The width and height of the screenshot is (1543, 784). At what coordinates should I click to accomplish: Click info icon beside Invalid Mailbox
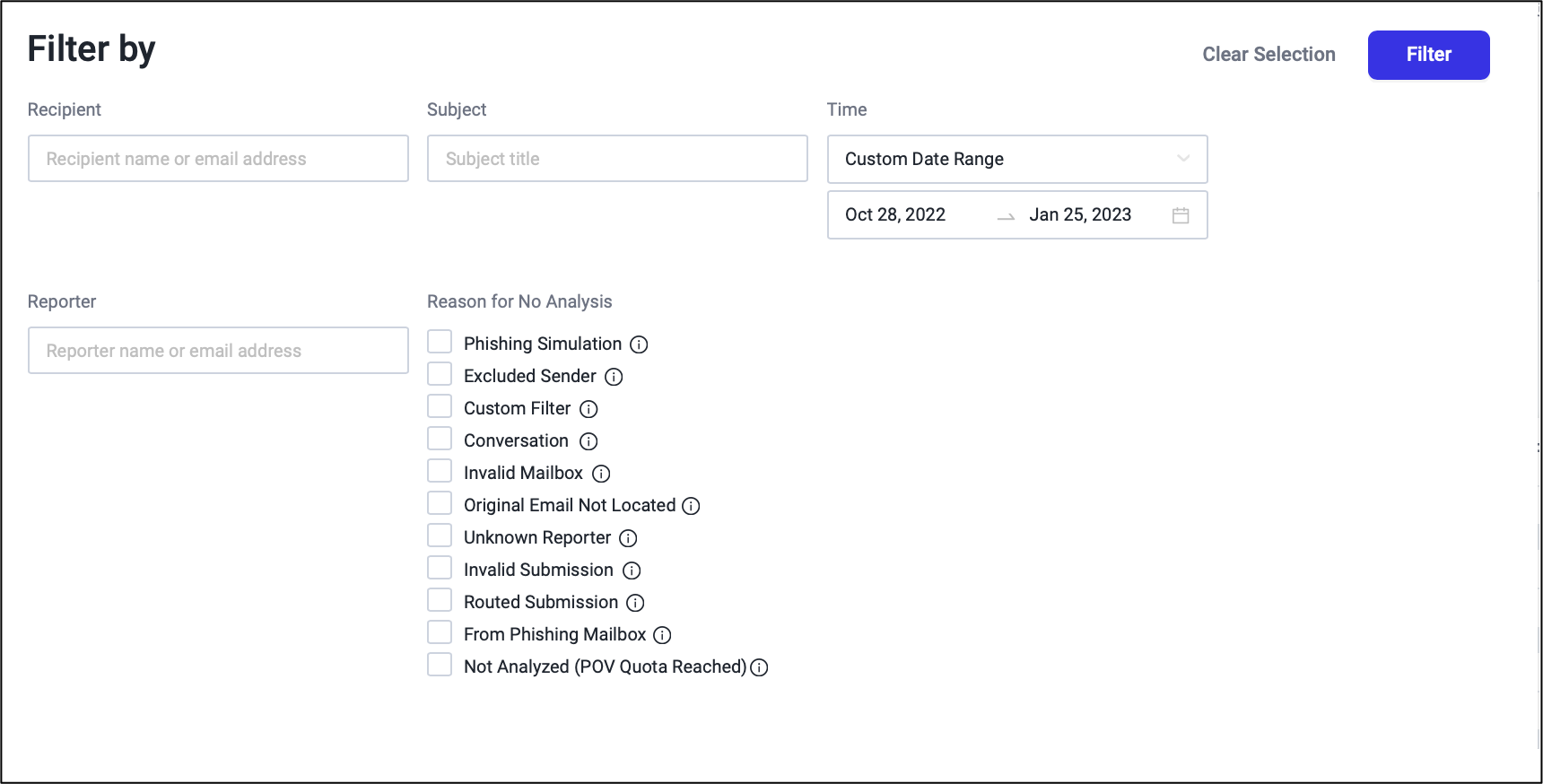point(601,474)
